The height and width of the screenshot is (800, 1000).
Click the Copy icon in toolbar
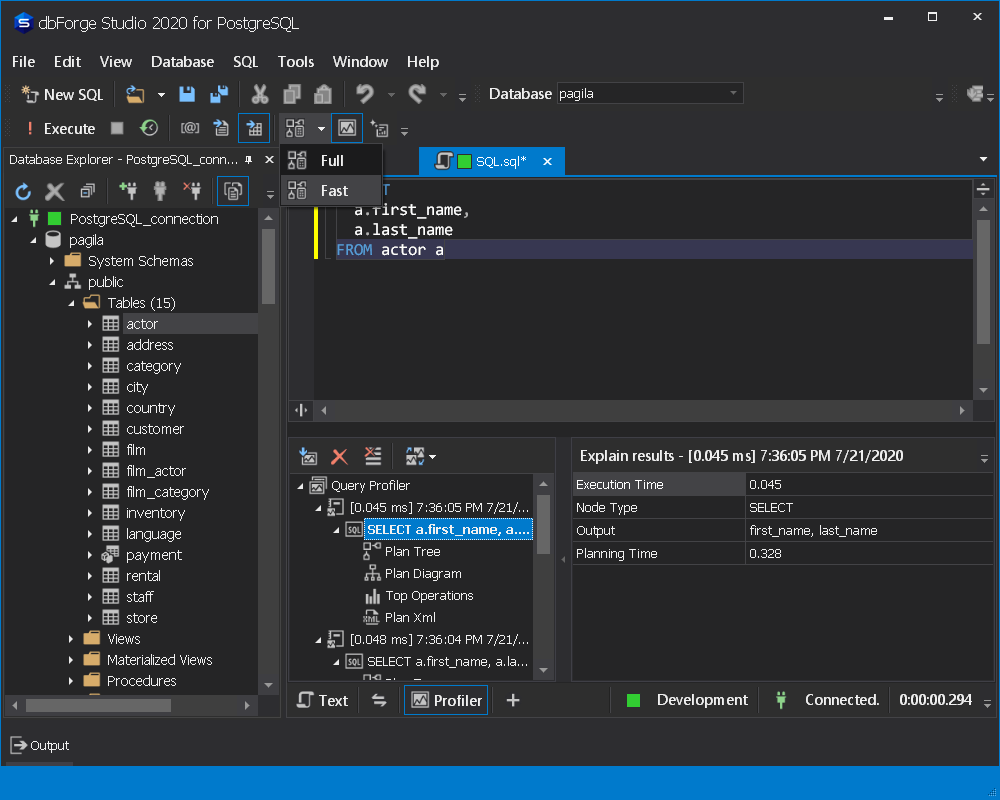tap(292, 94)
